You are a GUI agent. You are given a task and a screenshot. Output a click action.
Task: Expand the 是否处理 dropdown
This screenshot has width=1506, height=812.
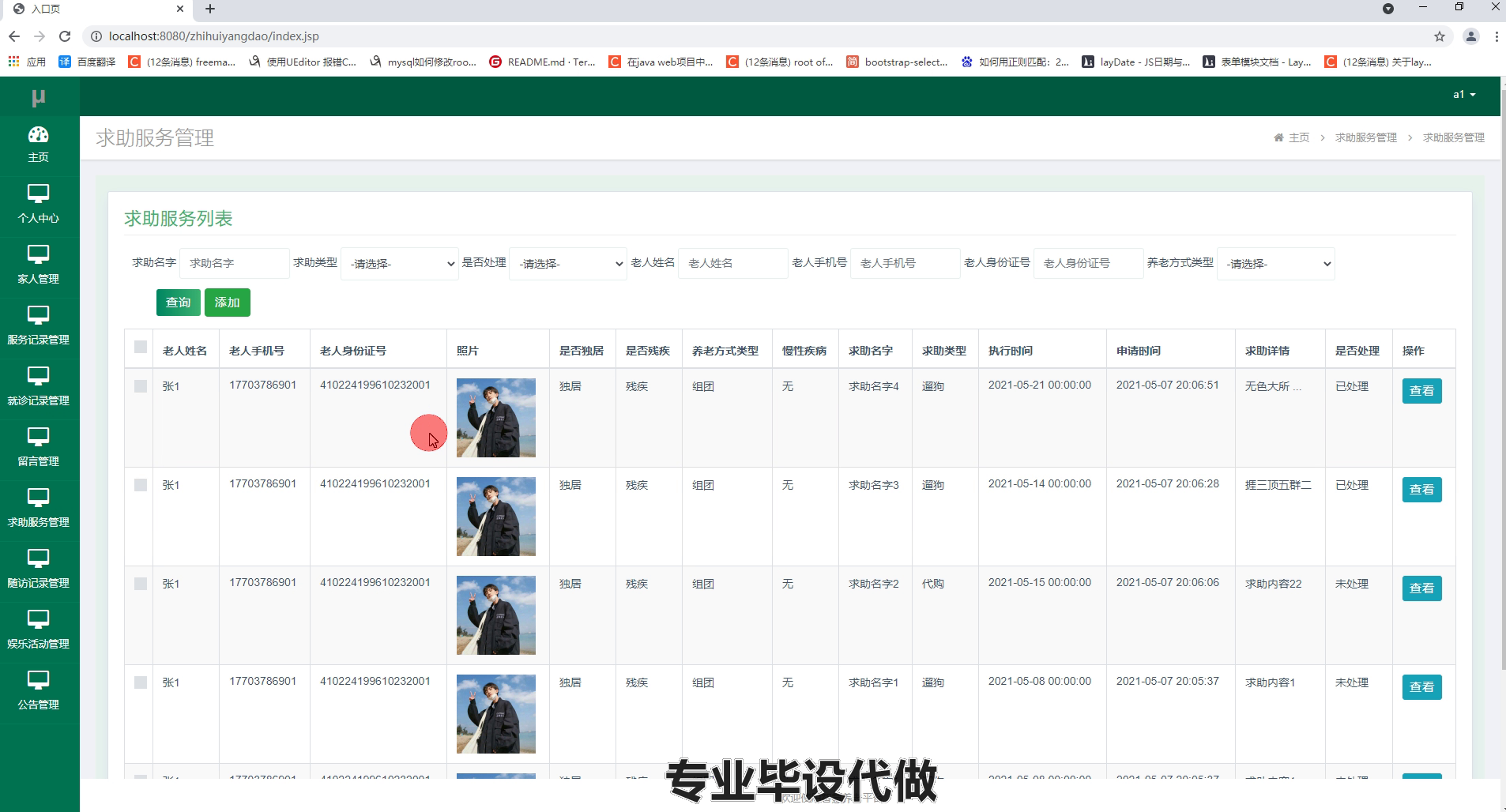(x=569, y=264)
